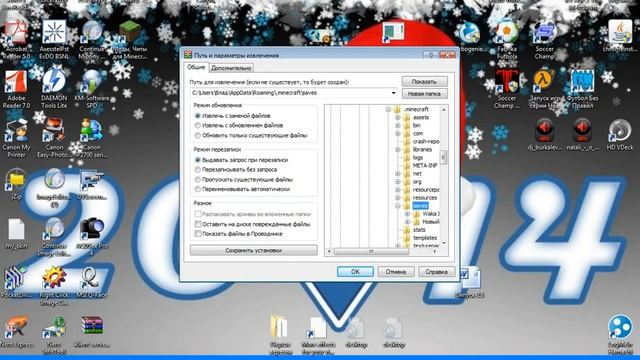Open KM-Software SPD desktop shortcut

(92, 89)
